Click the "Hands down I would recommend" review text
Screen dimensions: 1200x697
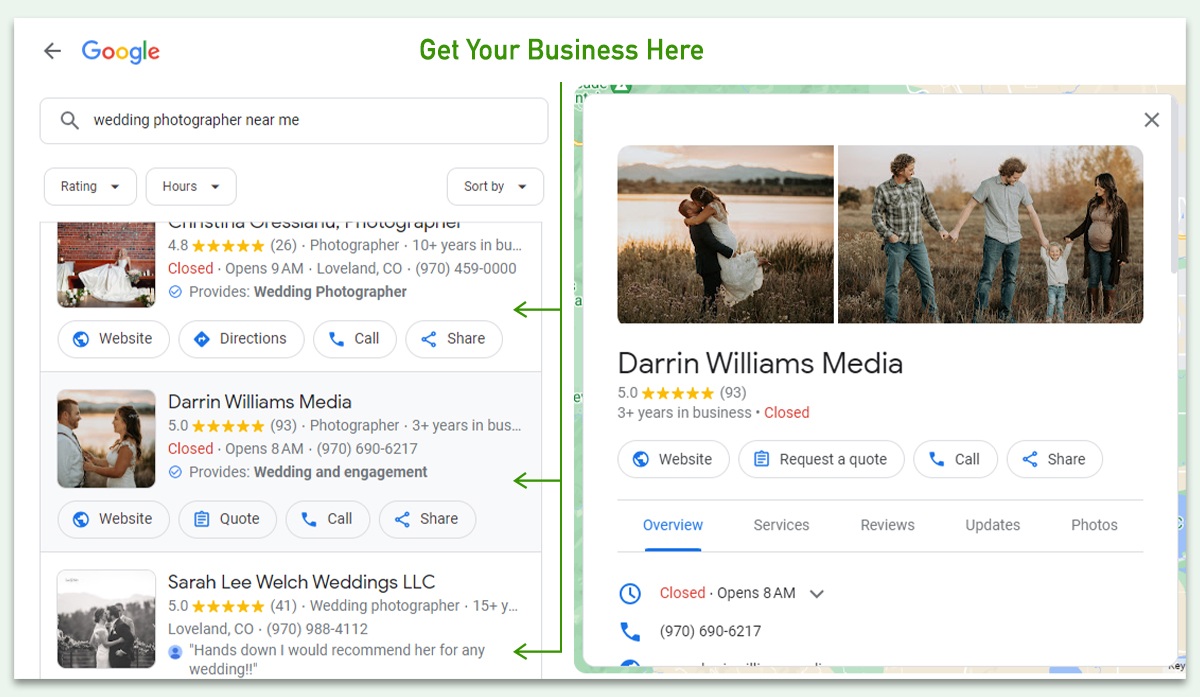pyautogui.click(x=336, y=659)
